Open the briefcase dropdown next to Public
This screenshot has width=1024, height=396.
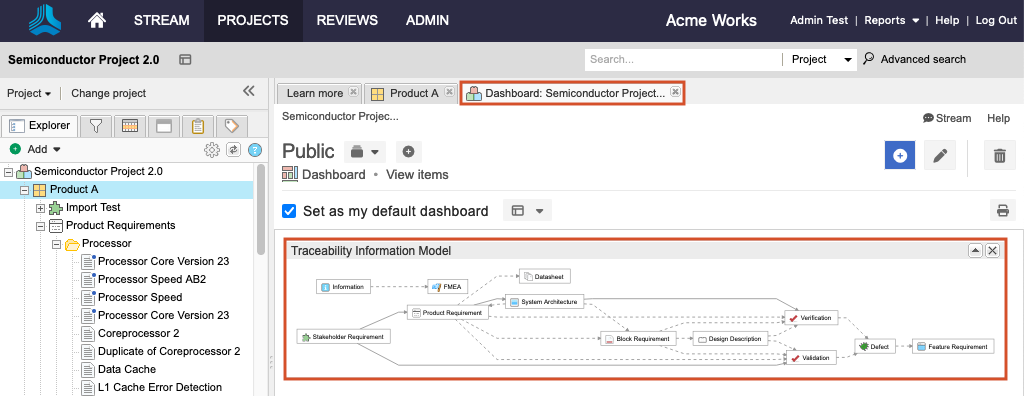(x=365, y=152)
